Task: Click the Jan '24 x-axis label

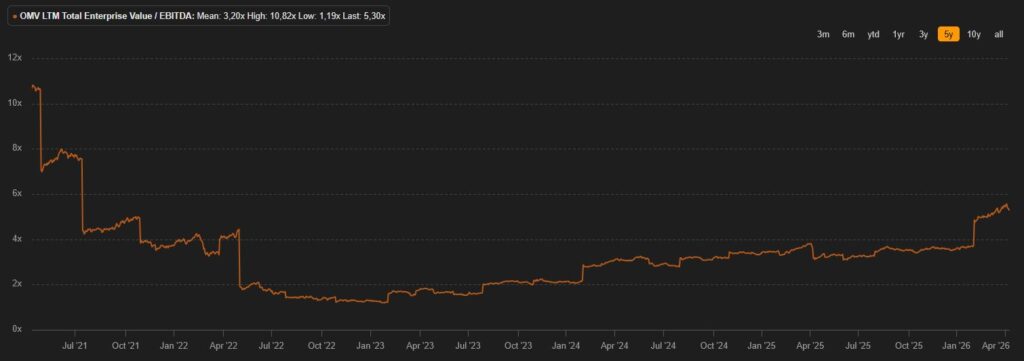Action: [567, 345]
